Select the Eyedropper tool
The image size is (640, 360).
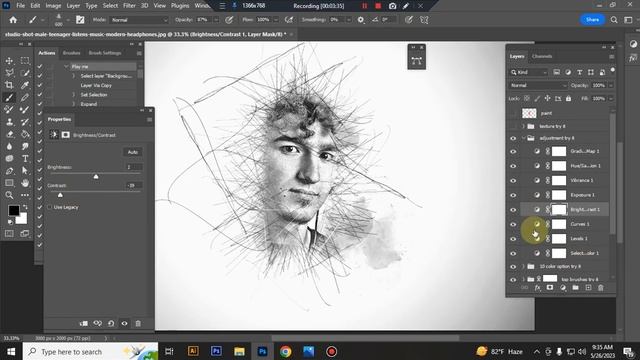[x=25, y=85]
